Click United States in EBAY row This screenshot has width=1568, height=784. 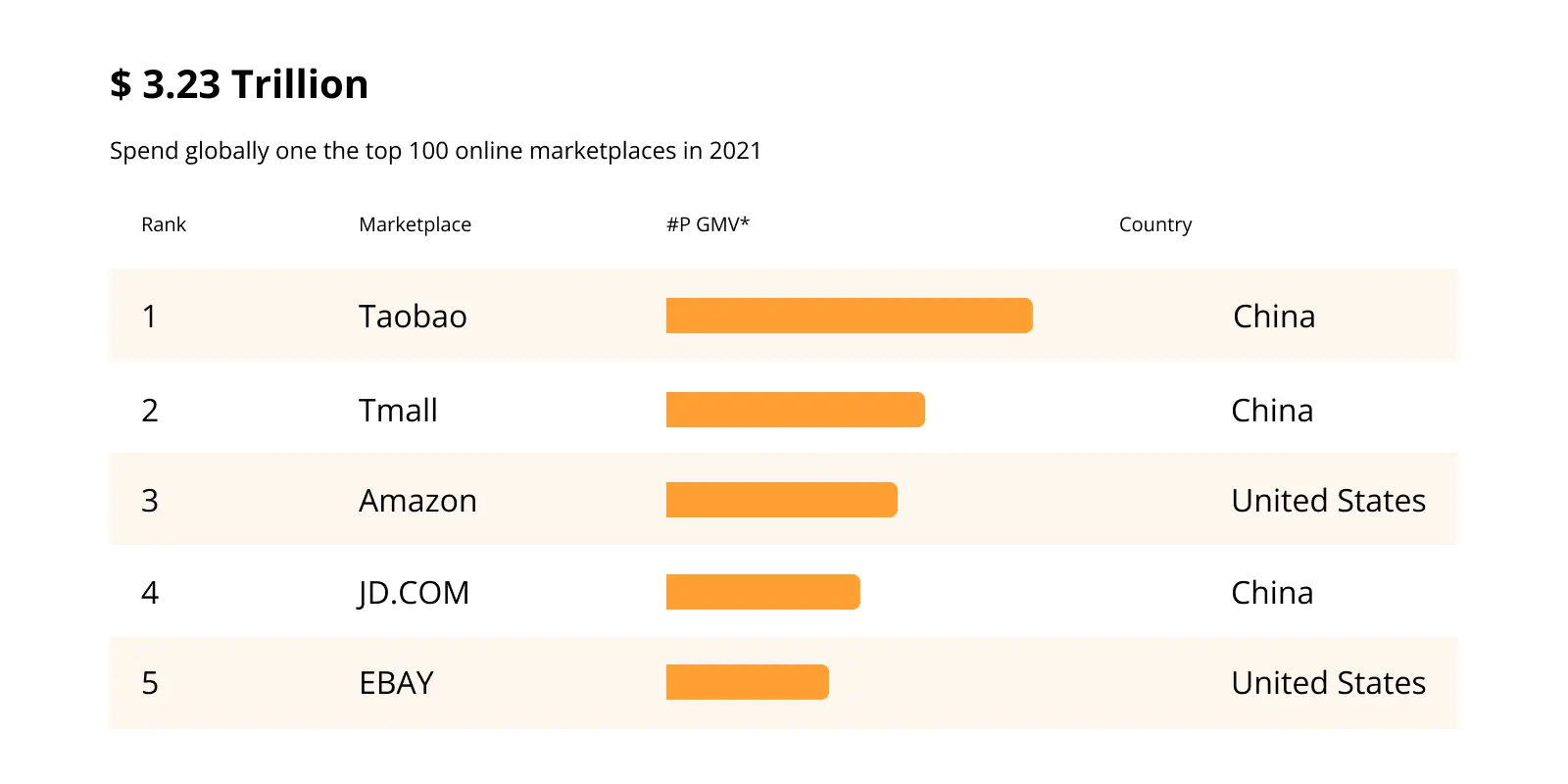coord(1329,683)
